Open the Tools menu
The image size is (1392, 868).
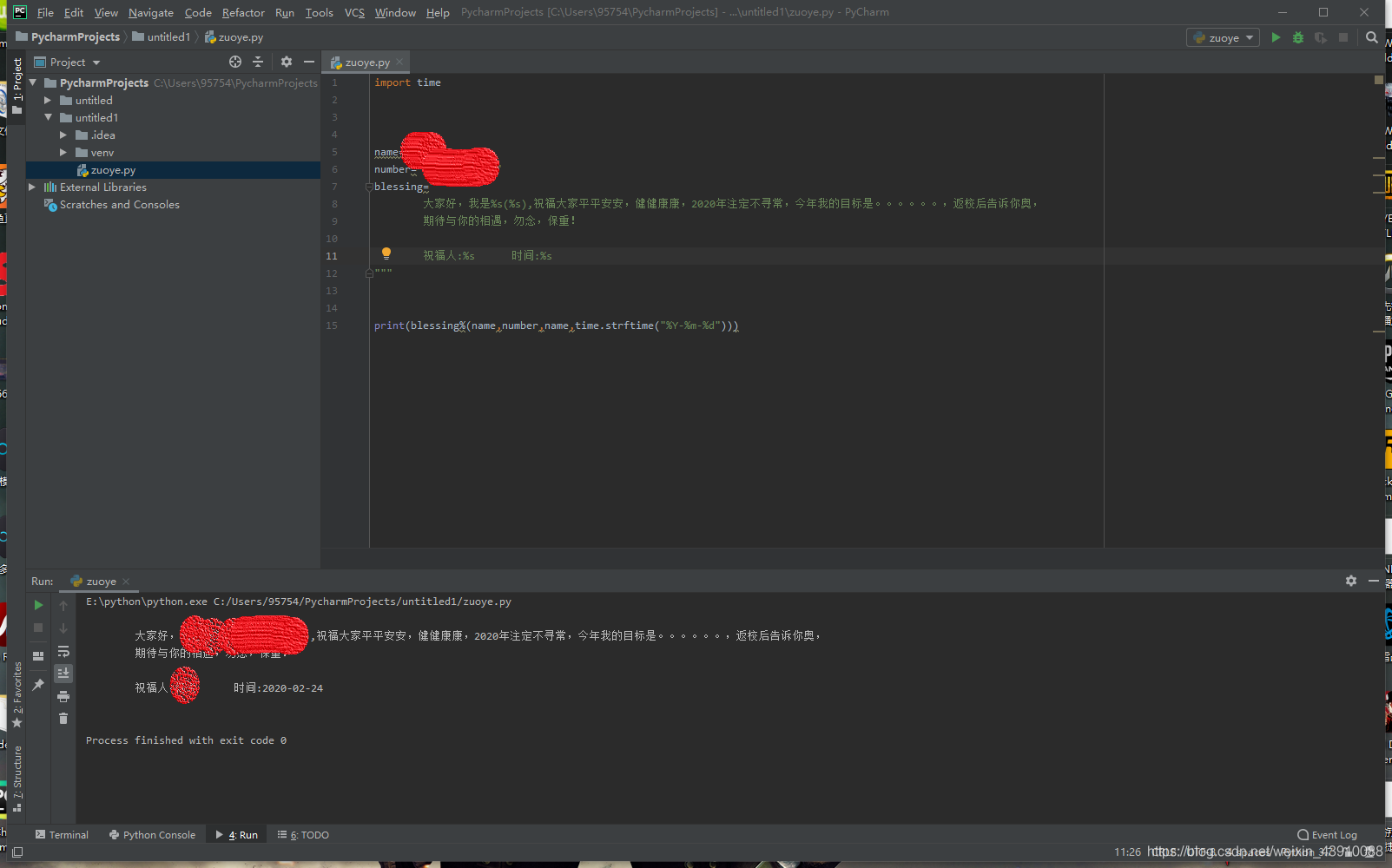319,12
